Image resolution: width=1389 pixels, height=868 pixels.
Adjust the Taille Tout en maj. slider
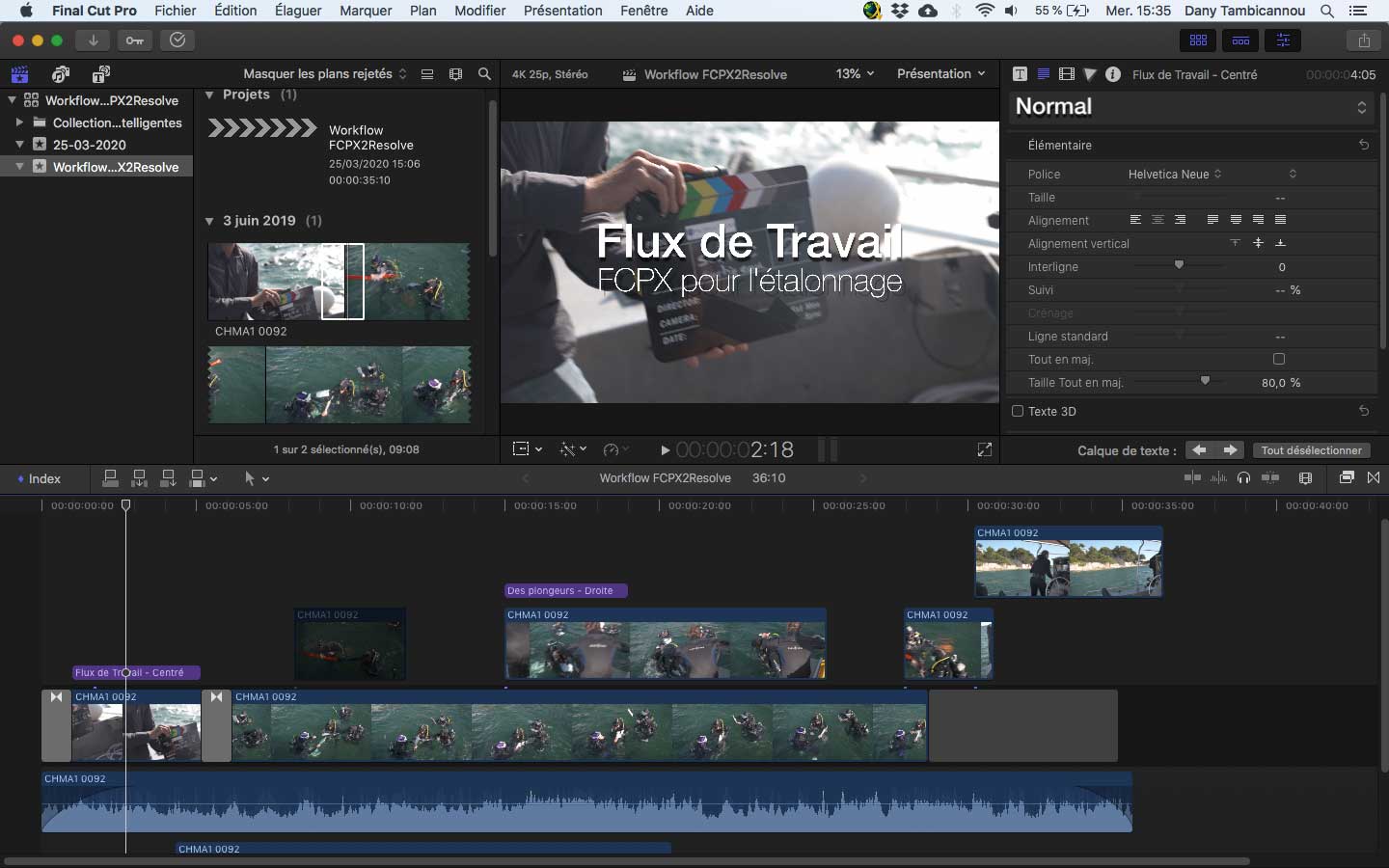1205,382
